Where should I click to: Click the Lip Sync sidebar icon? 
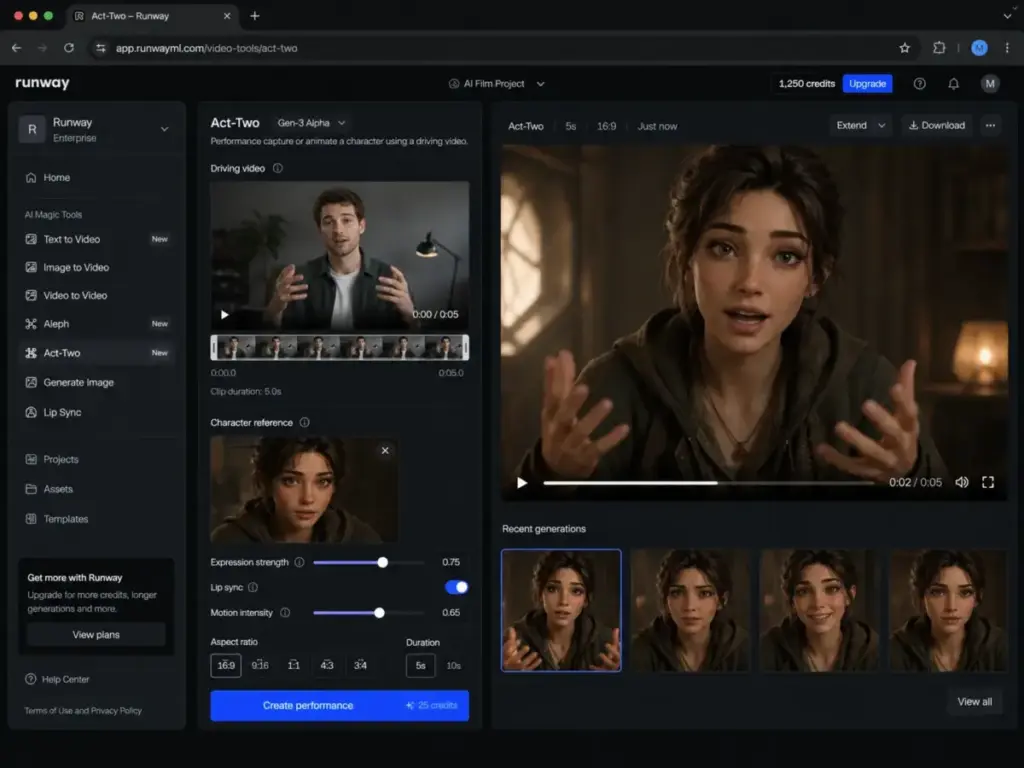coord(31,412)
